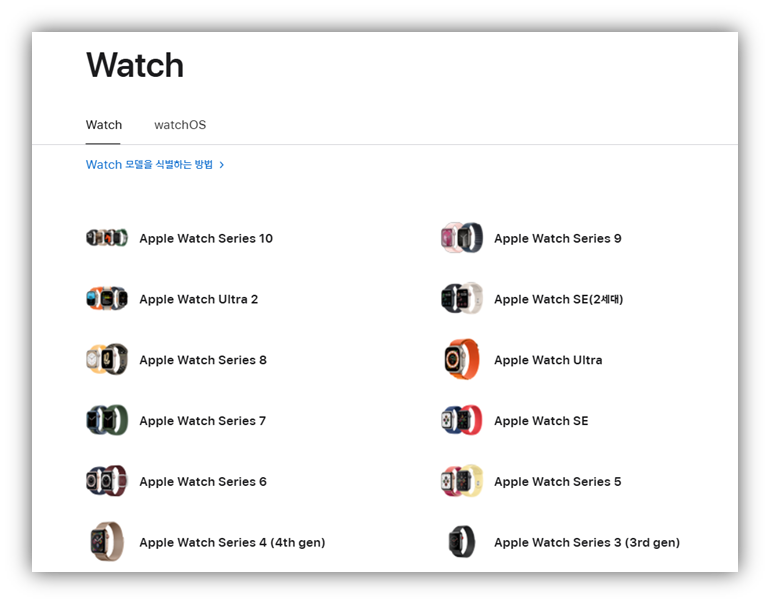Viewport: 770px width, 604px height.
Task: Click the orange Apple Watch Ultra icon
Action: pos(462,360)
